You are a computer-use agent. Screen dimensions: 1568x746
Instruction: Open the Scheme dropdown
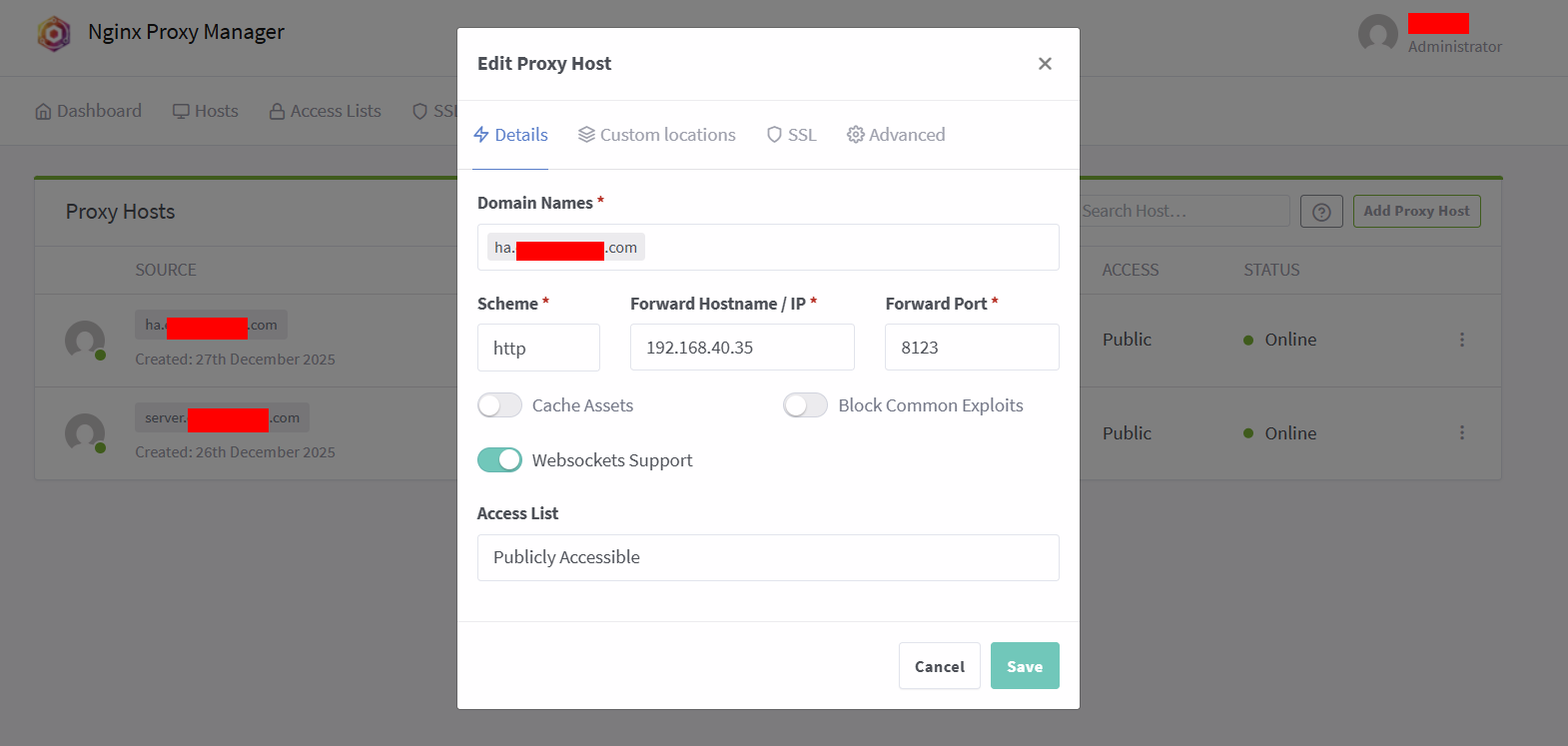coord(538,348)
